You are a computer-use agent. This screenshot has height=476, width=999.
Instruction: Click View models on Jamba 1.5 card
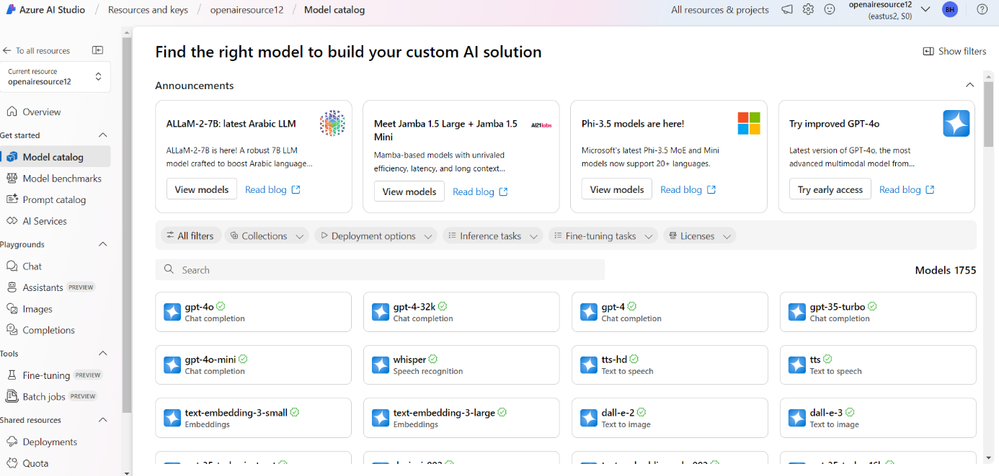tap(409, 191)
